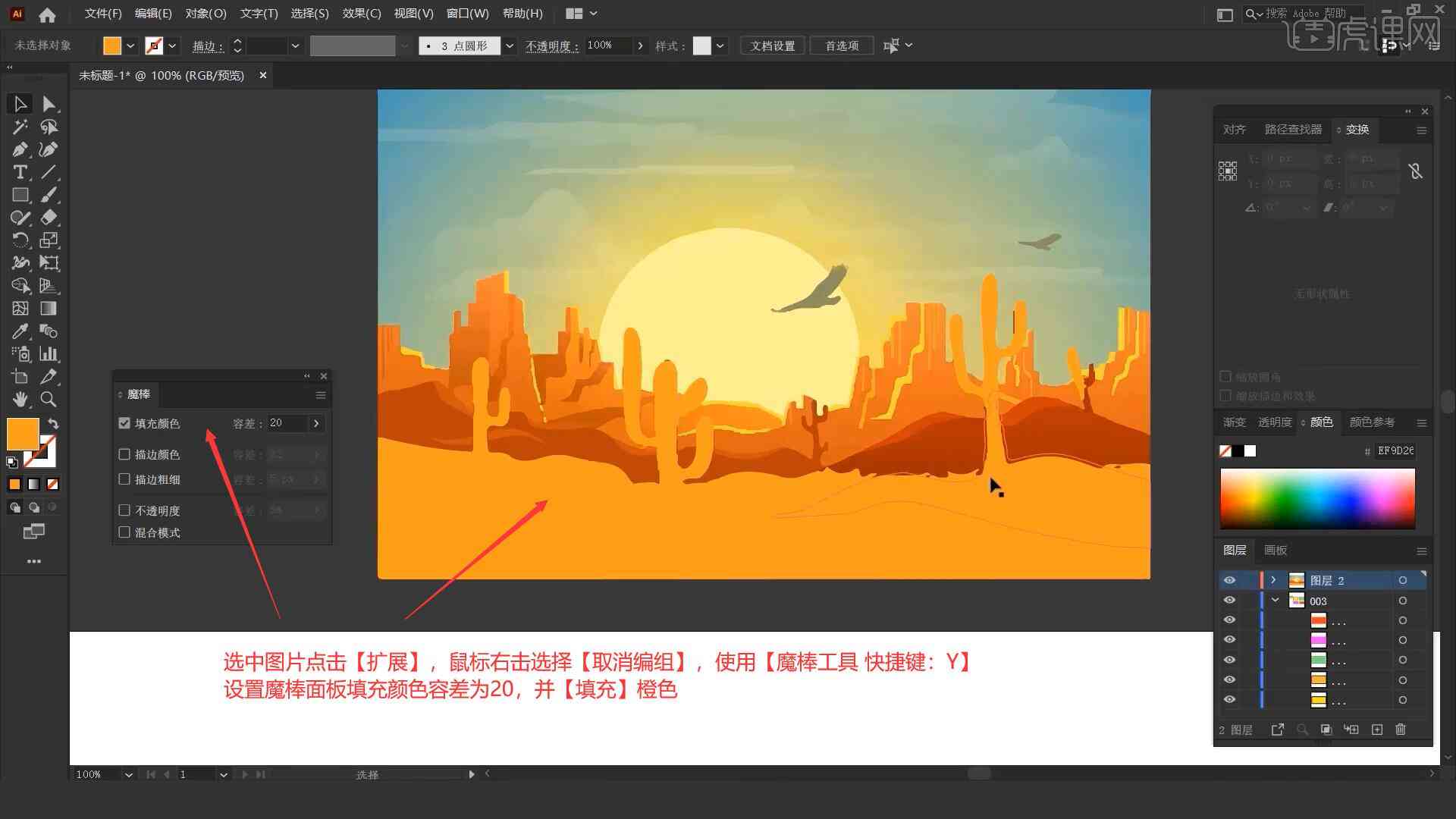The image size is (1456, 819).
Task: Enable 不透明度 checkbox in Magic Wand
Action: [125, 510]
